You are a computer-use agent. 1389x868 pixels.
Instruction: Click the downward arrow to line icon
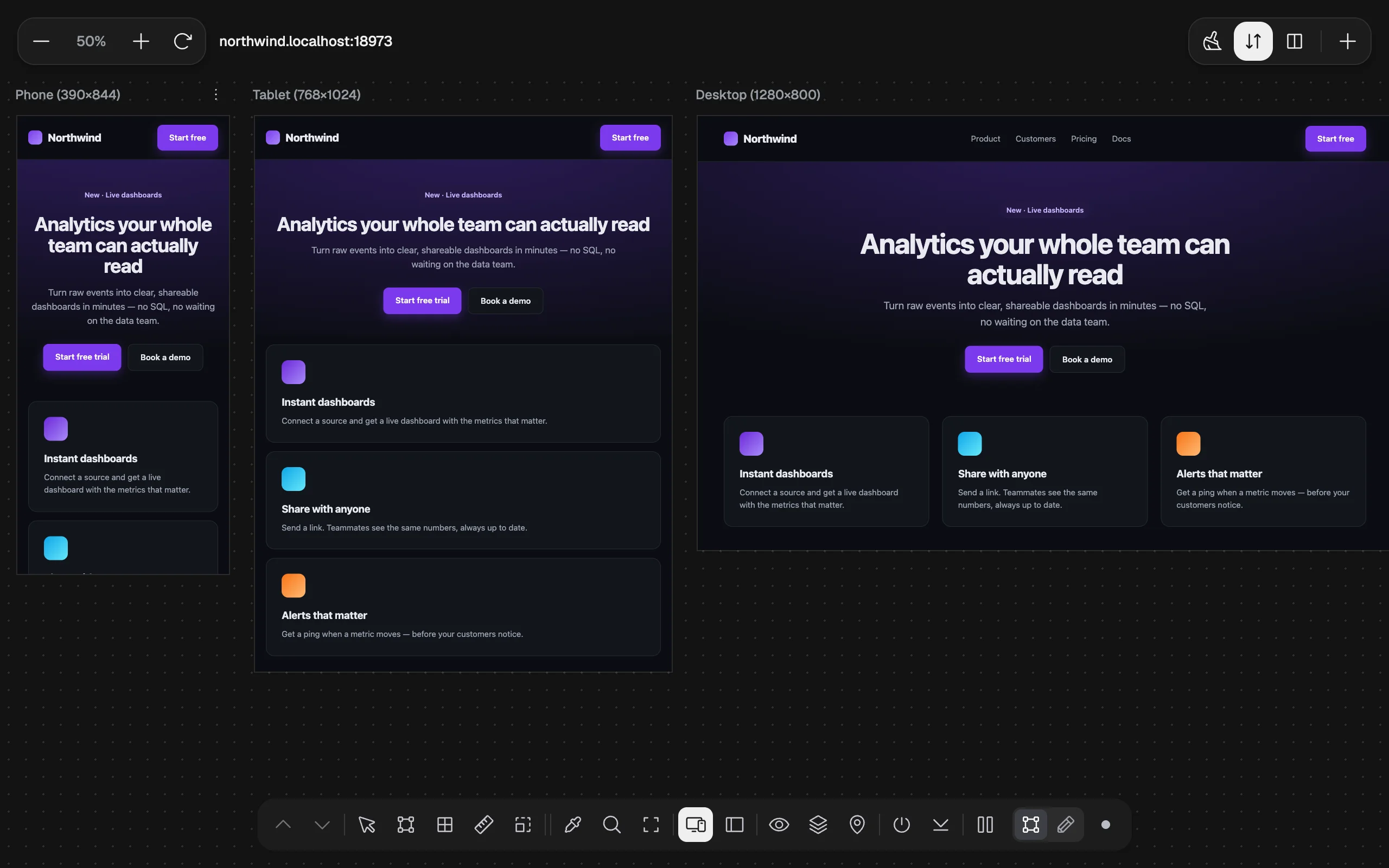click(x=941, y=825)
